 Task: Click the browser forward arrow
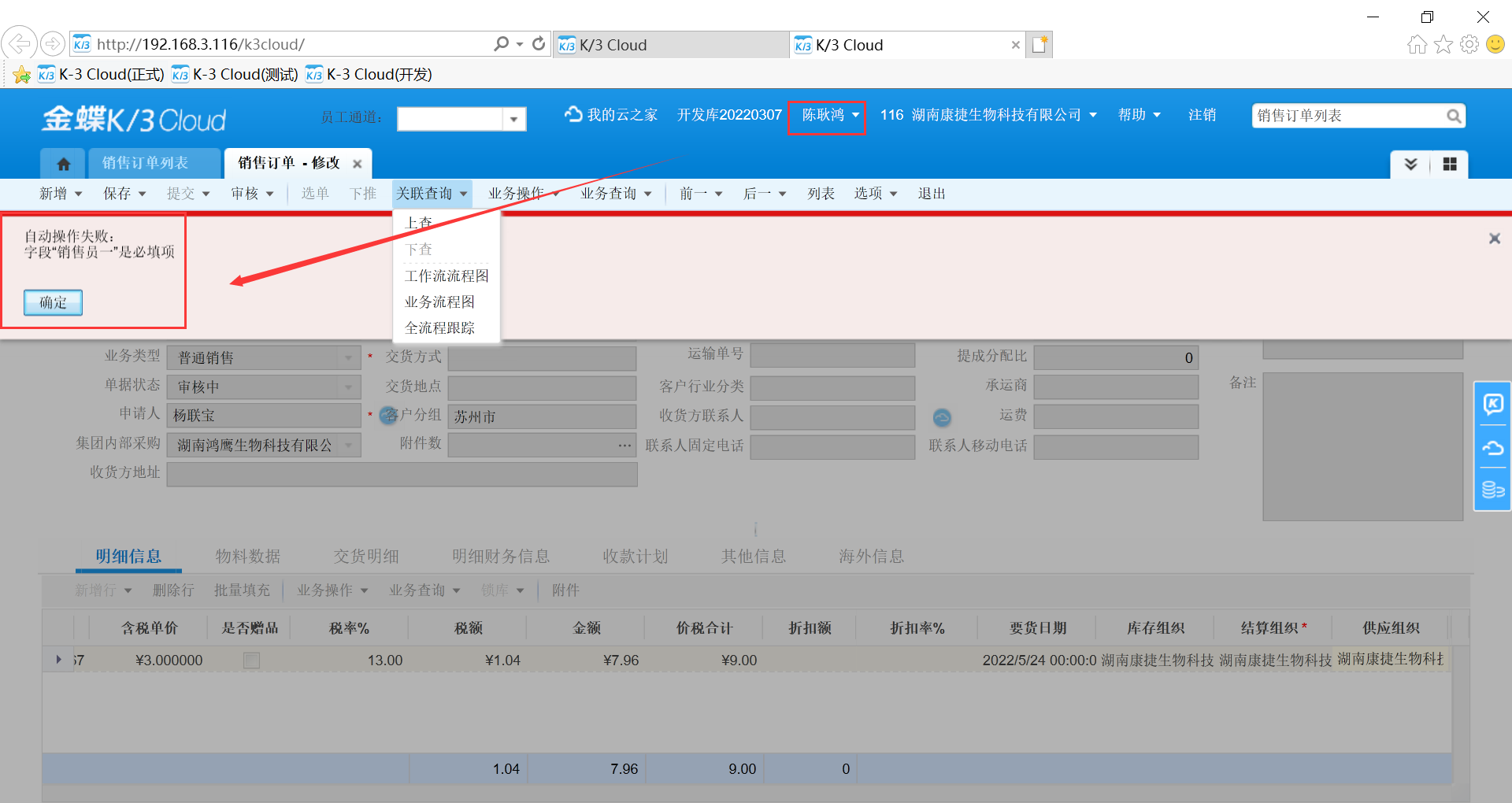click(x=53, y=43)
